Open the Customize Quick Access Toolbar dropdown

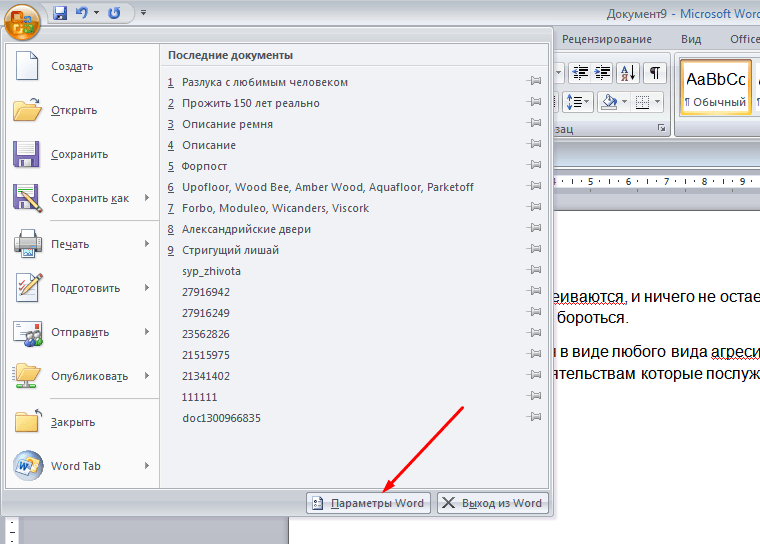click(143, 13)
